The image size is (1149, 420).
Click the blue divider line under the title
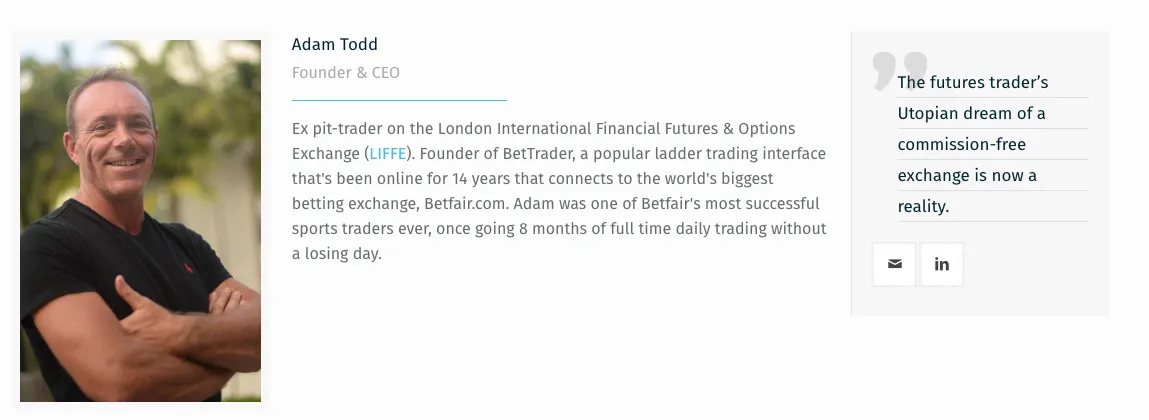pos(399,100)
